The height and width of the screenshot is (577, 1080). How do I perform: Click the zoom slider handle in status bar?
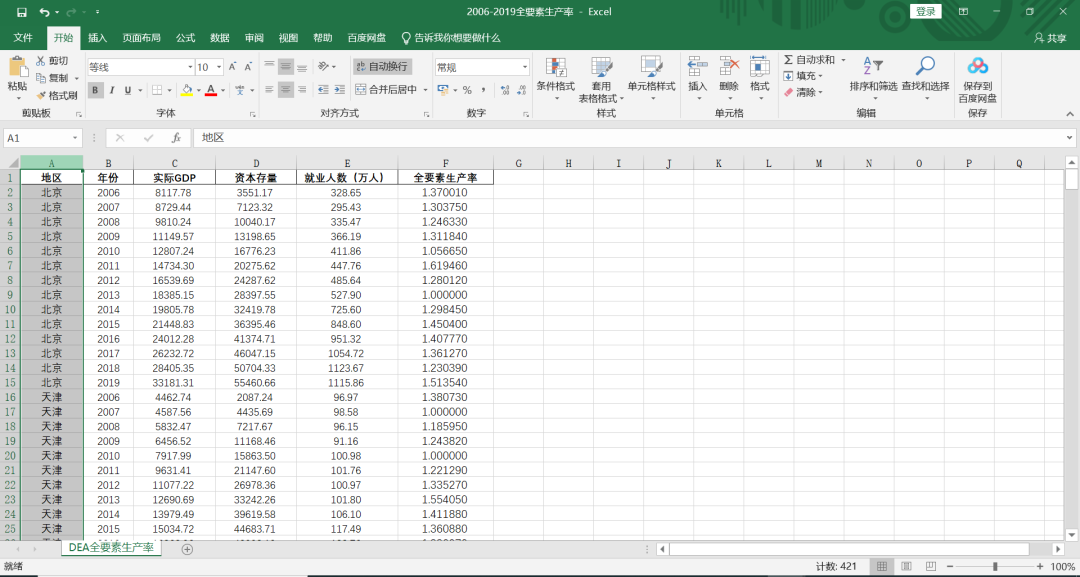click(995, 566)
